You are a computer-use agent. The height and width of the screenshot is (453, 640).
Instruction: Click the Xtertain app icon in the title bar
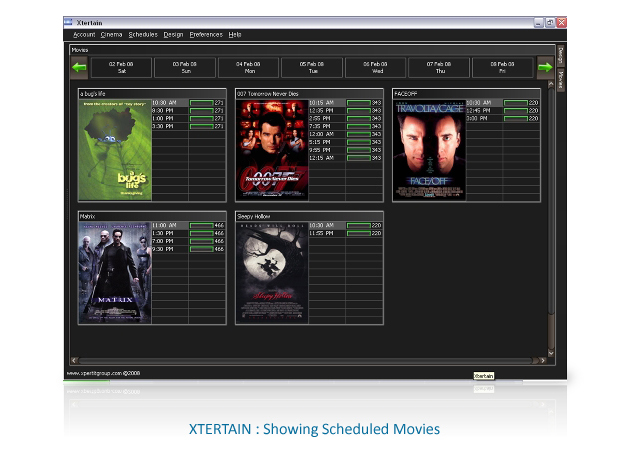click(69, 22)
